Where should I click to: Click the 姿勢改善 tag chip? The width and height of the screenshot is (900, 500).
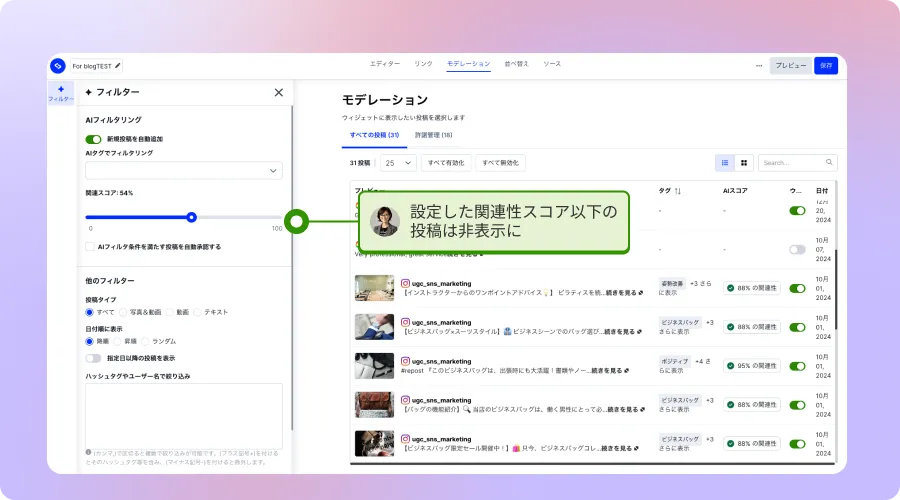coord(672,284)
